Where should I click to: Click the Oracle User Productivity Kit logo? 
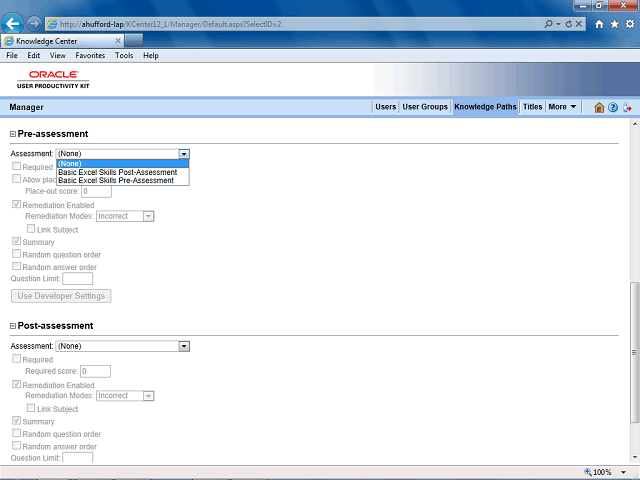tap(53, 79)
